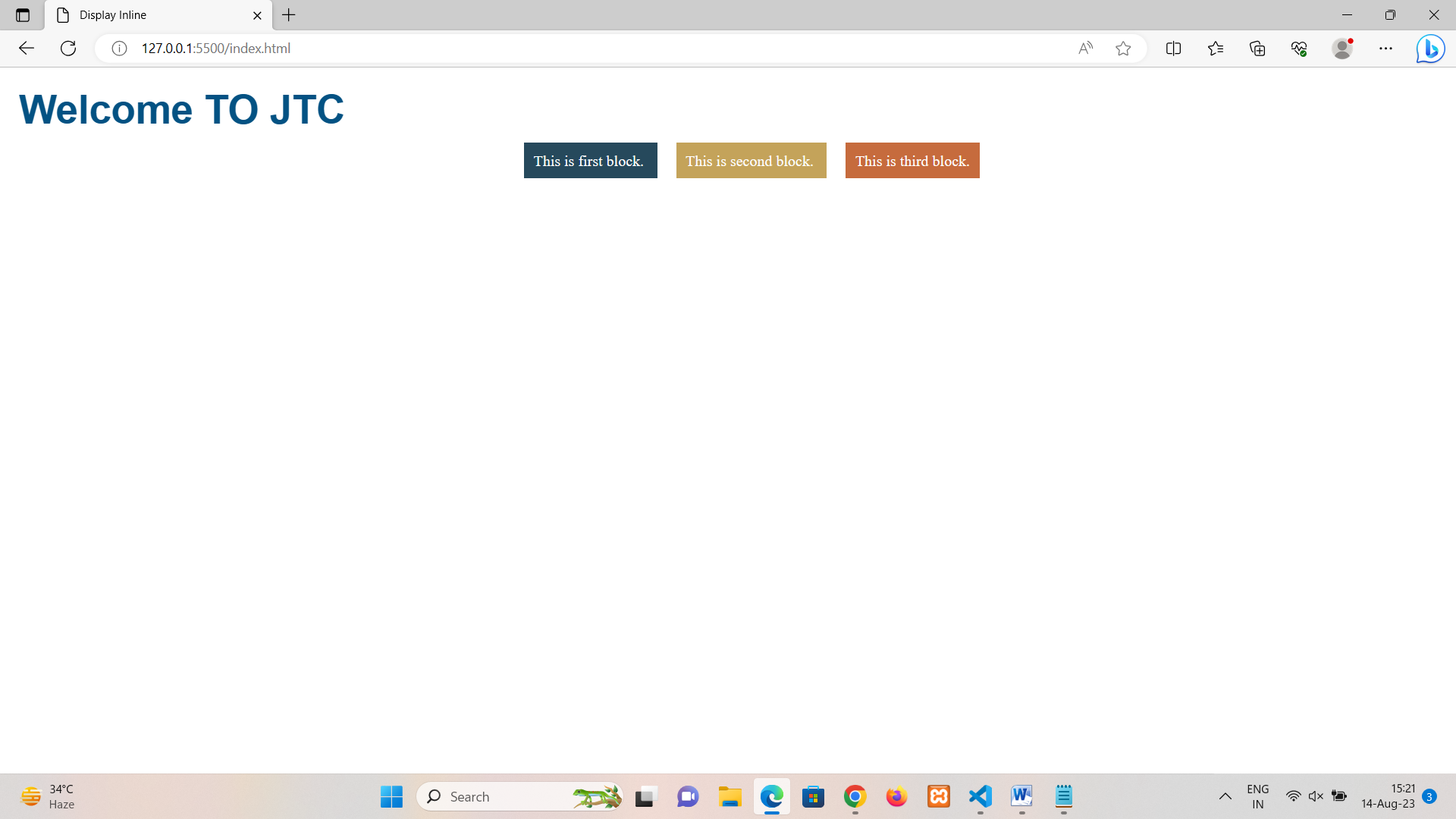The width and height of the screenshot is (1456, 819).
Task: Click the address bar URL field
Action: click(531, 49)
